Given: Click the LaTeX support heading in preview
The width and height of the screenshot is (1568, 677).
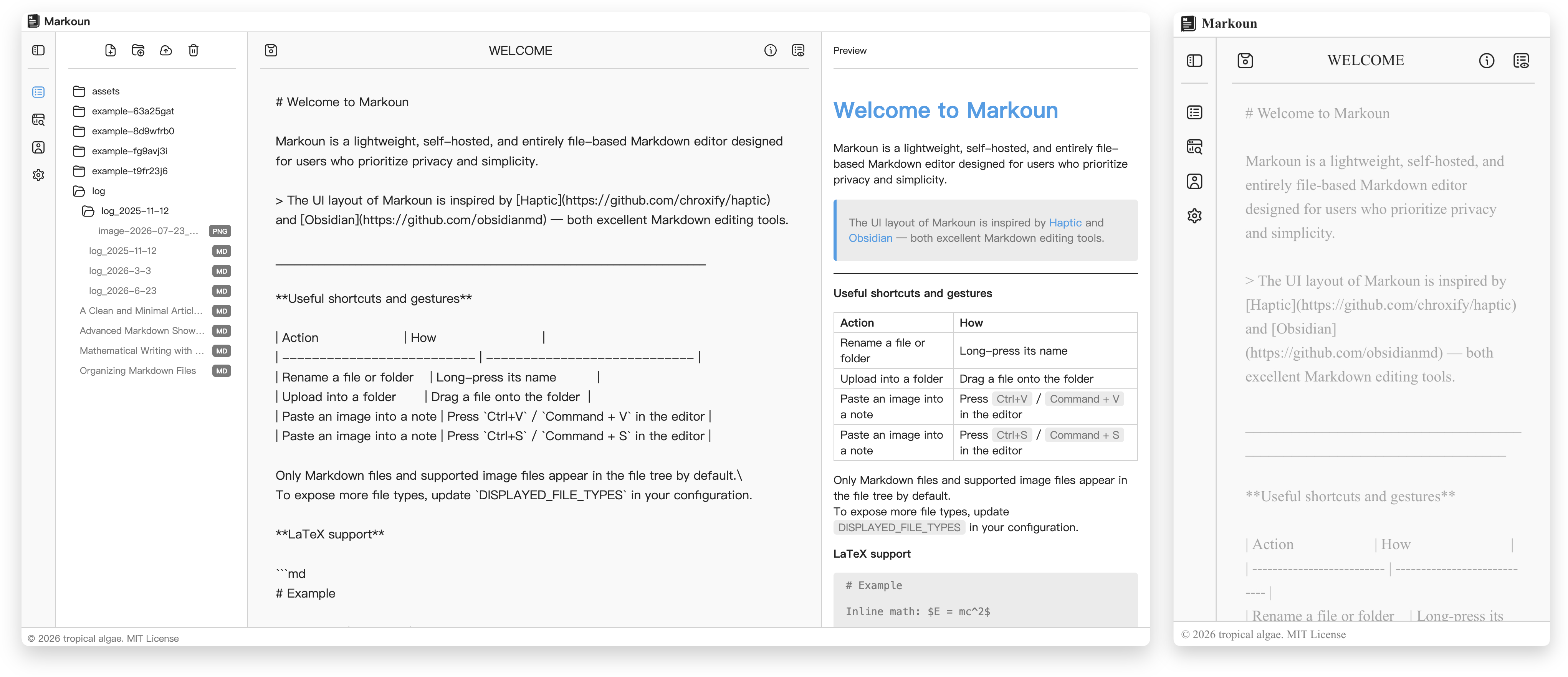Looking at the screenshot, I should pos(872,553).
